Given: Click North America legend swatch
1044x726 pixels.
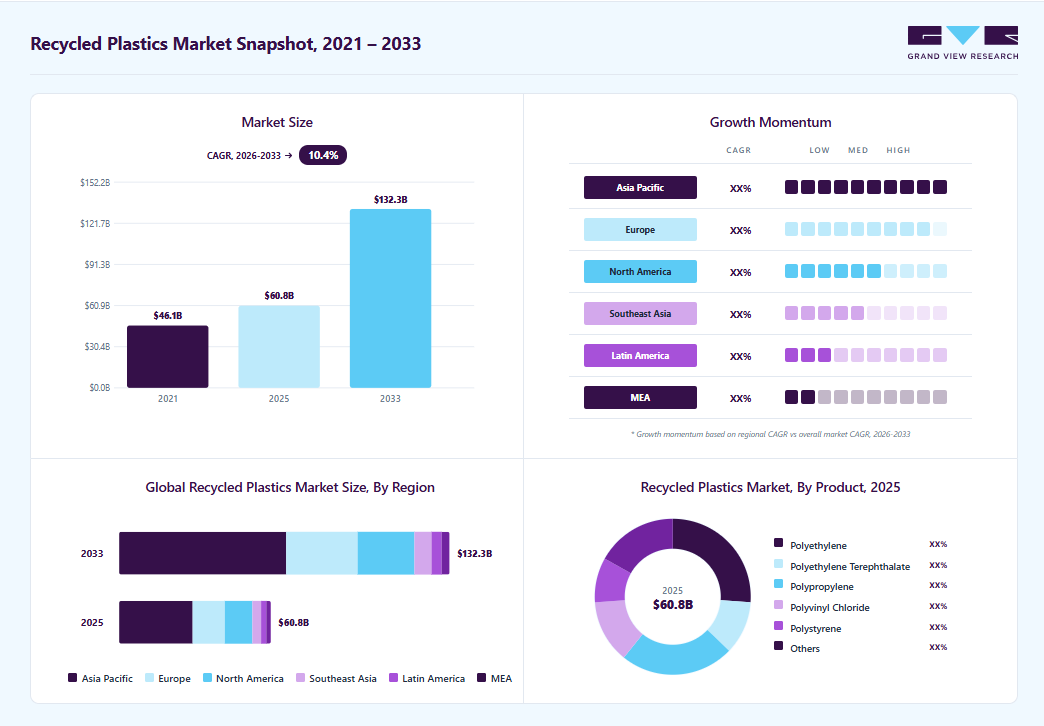Looking at the screenshot, I should tap(207, 677).
